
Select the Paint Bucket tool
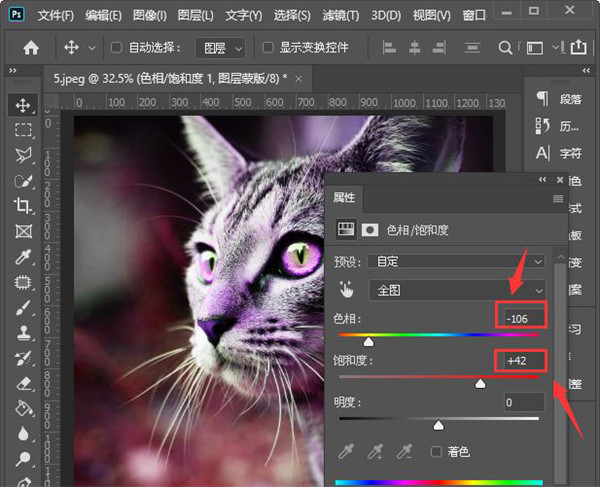[24, 408]
